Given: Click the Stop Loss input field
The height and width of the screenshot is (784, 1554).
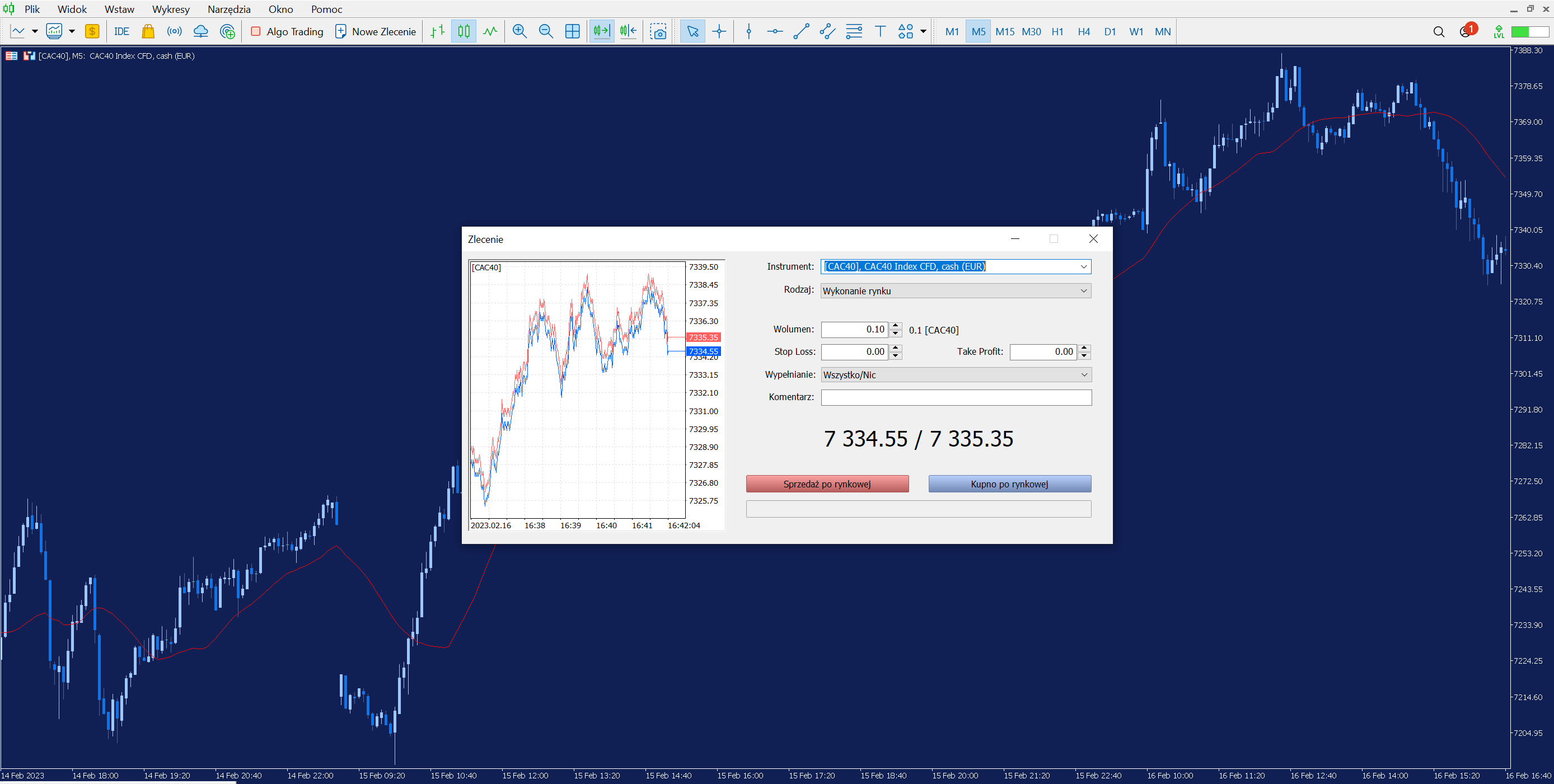Looking at the screenshot, I should [x=854, y=351].
